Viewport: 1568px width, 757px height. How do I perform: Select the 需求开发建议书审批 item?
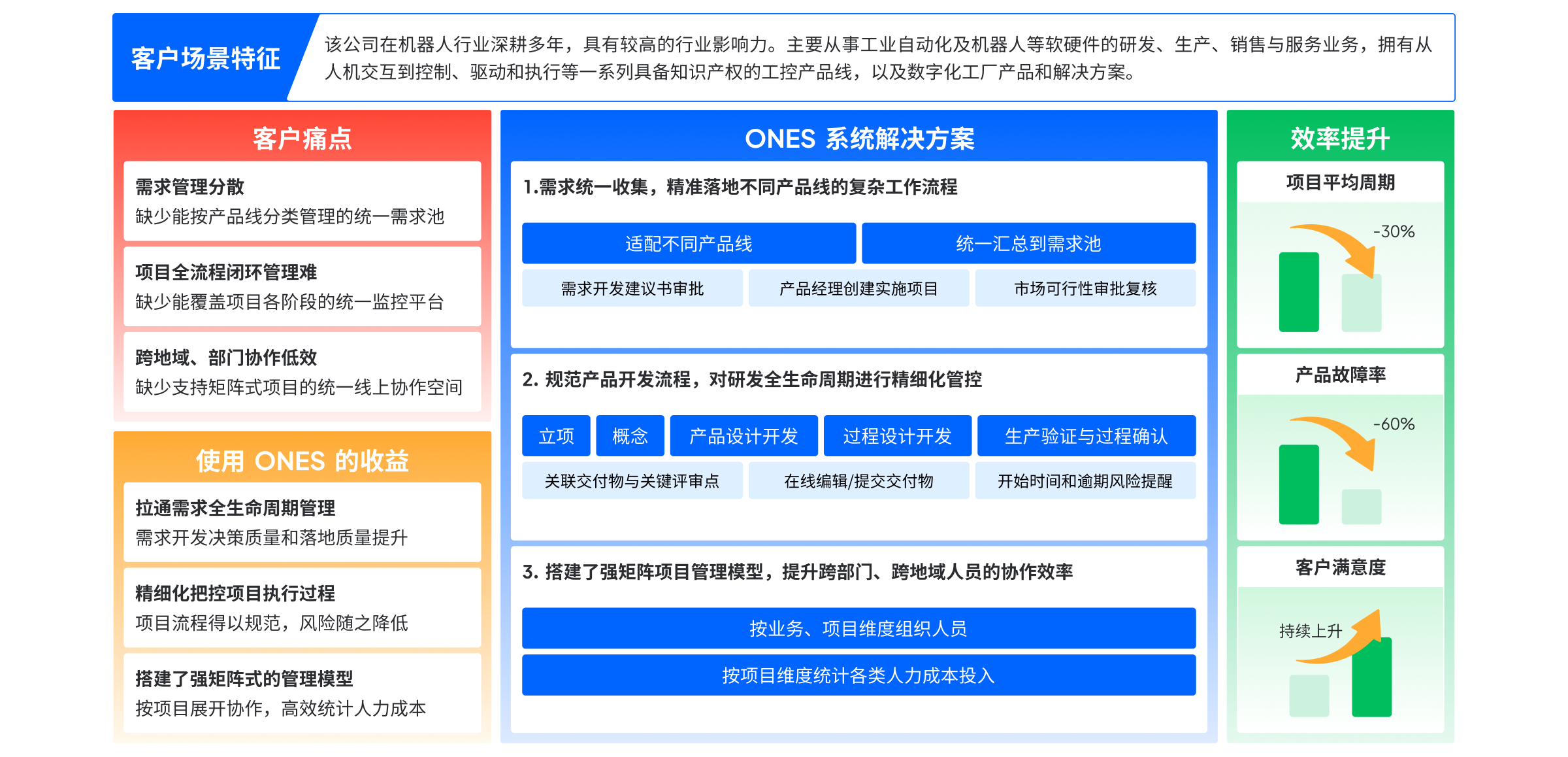(632, 288)
